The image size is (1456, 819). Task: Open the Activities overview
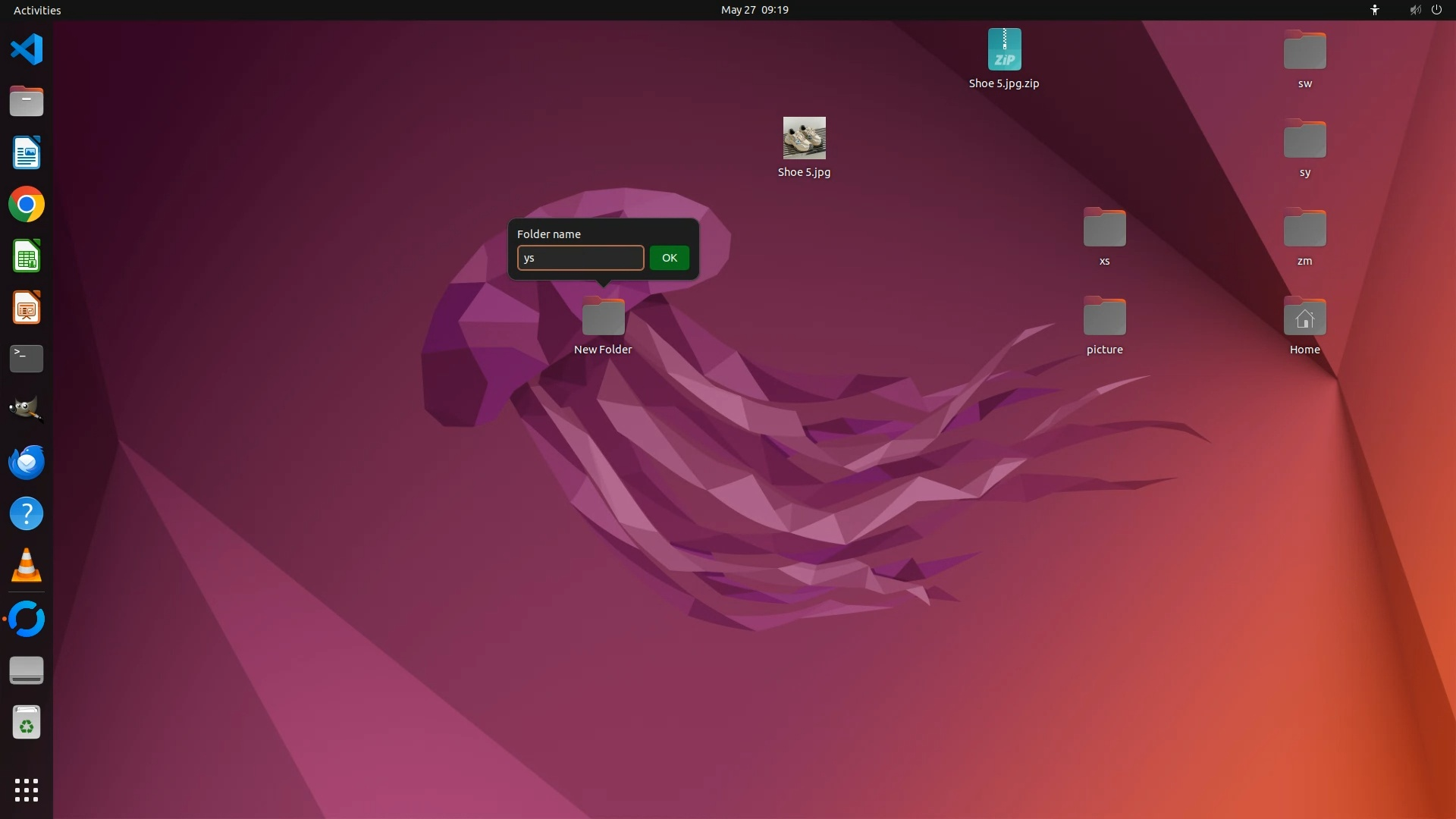37,10
